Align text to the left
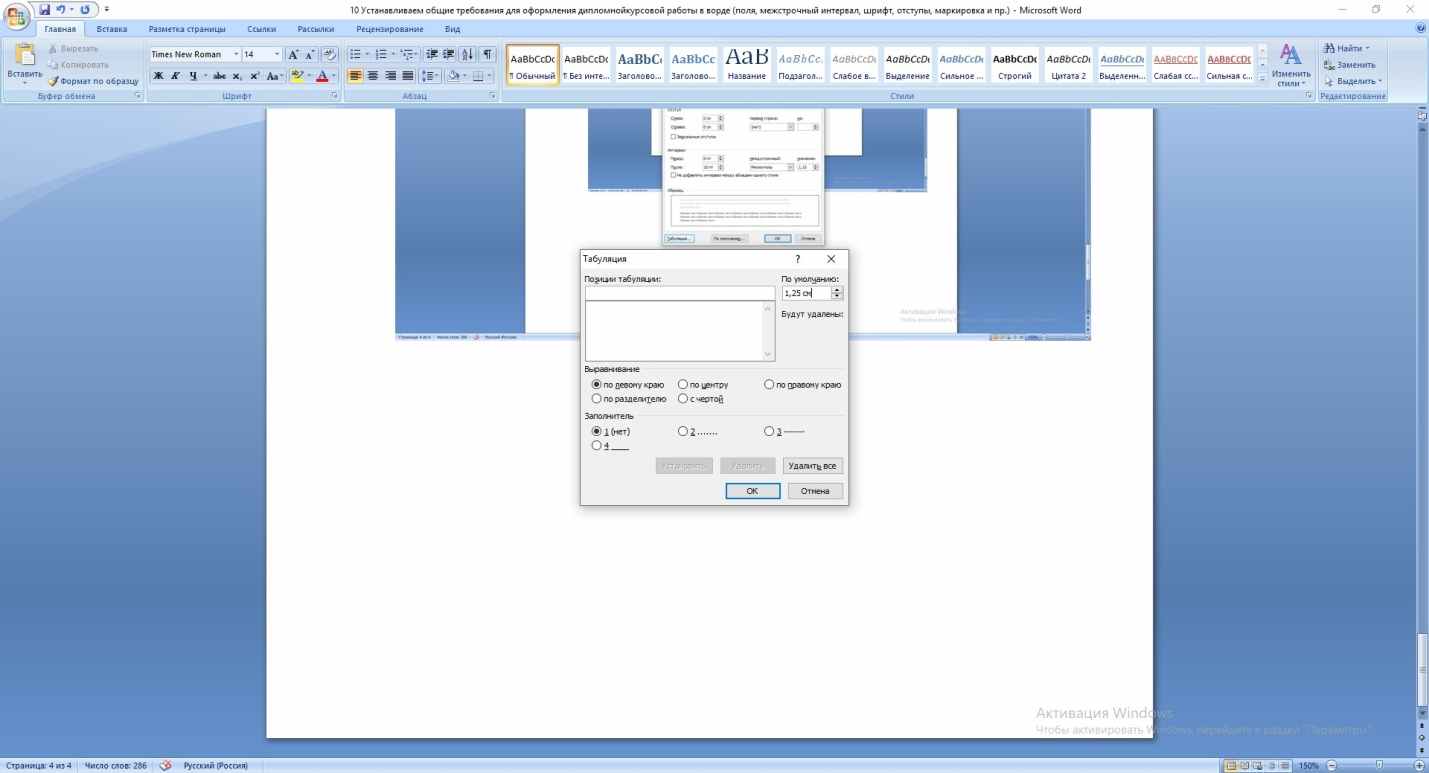 (x=356, y=75)
